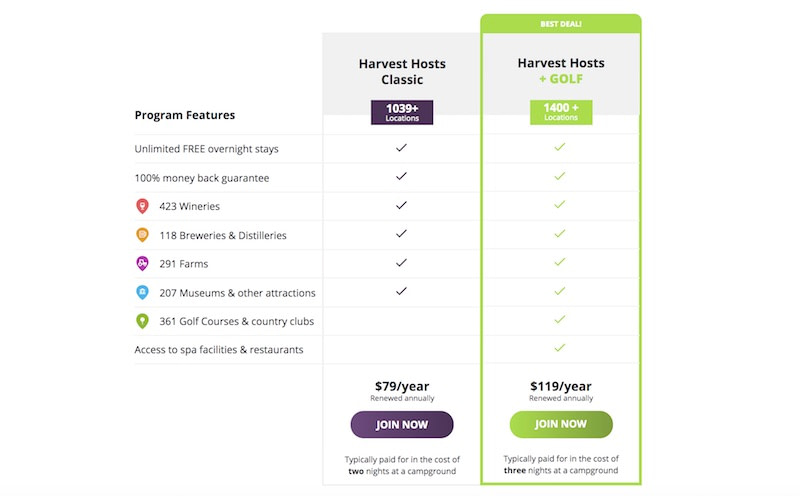Click green Golf checkmark for spa facilities access
This screenshot has height=496, width=800.
[x=560, y=348]
